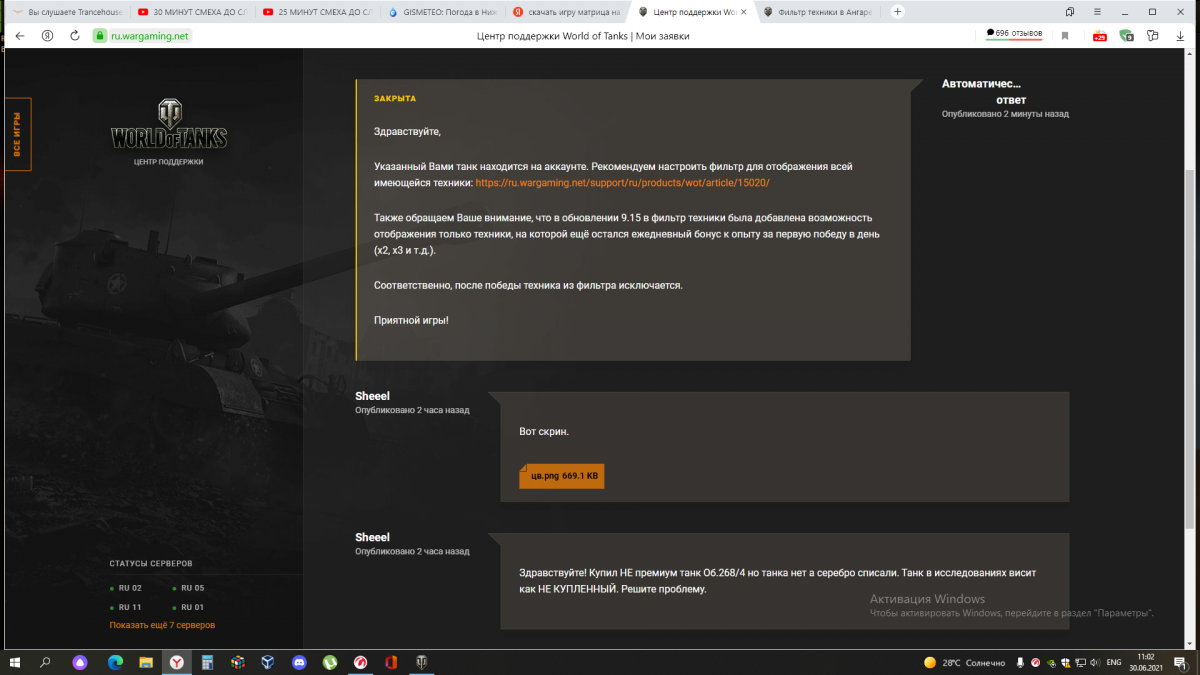Open uTorrent from taskbar

(x=329, y=662)
